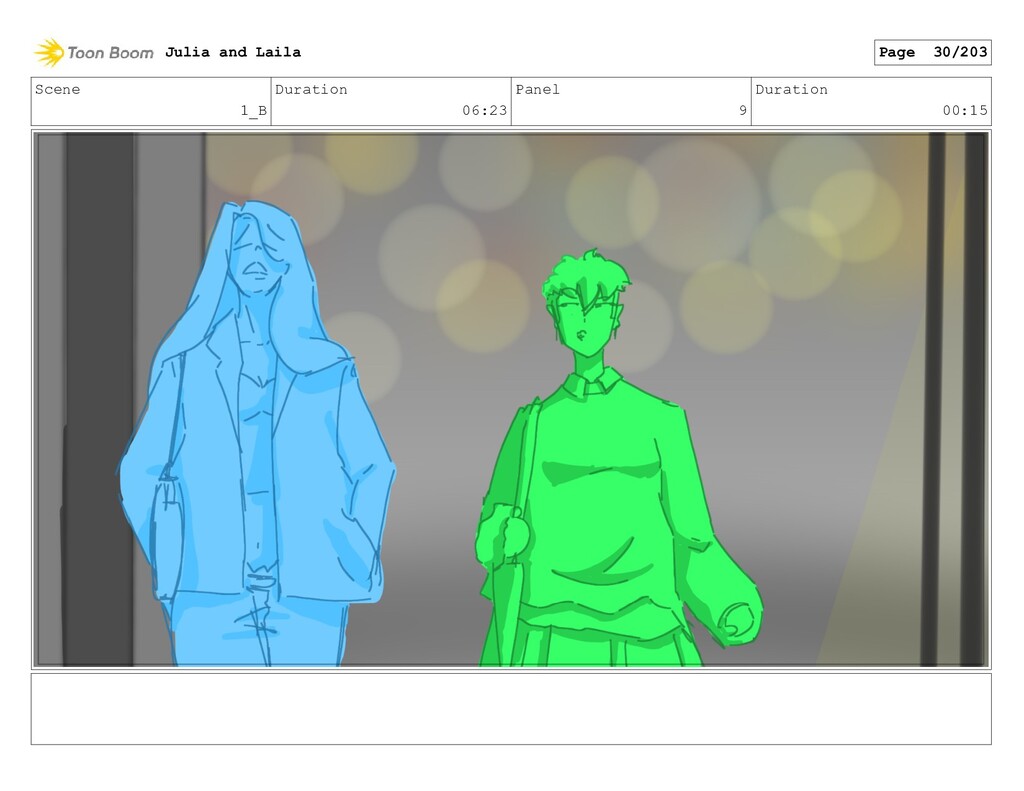This screenshot has height=791, width=1024.
Task: Click the 'Panel' label
Action: pyautogui.click(x=537, y=89)
